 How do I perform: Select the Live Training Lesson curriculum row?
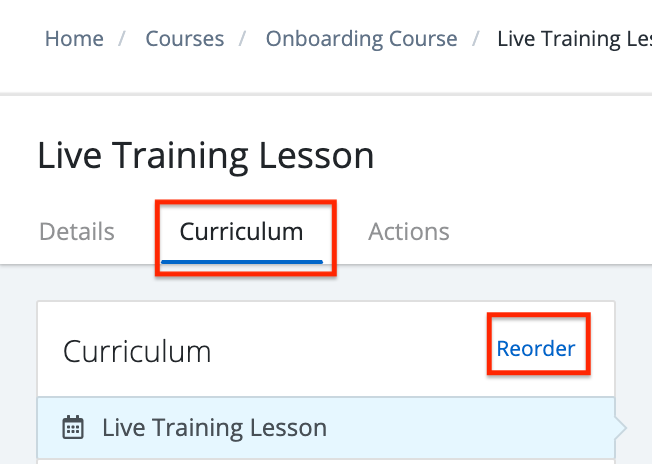(326, 428)
